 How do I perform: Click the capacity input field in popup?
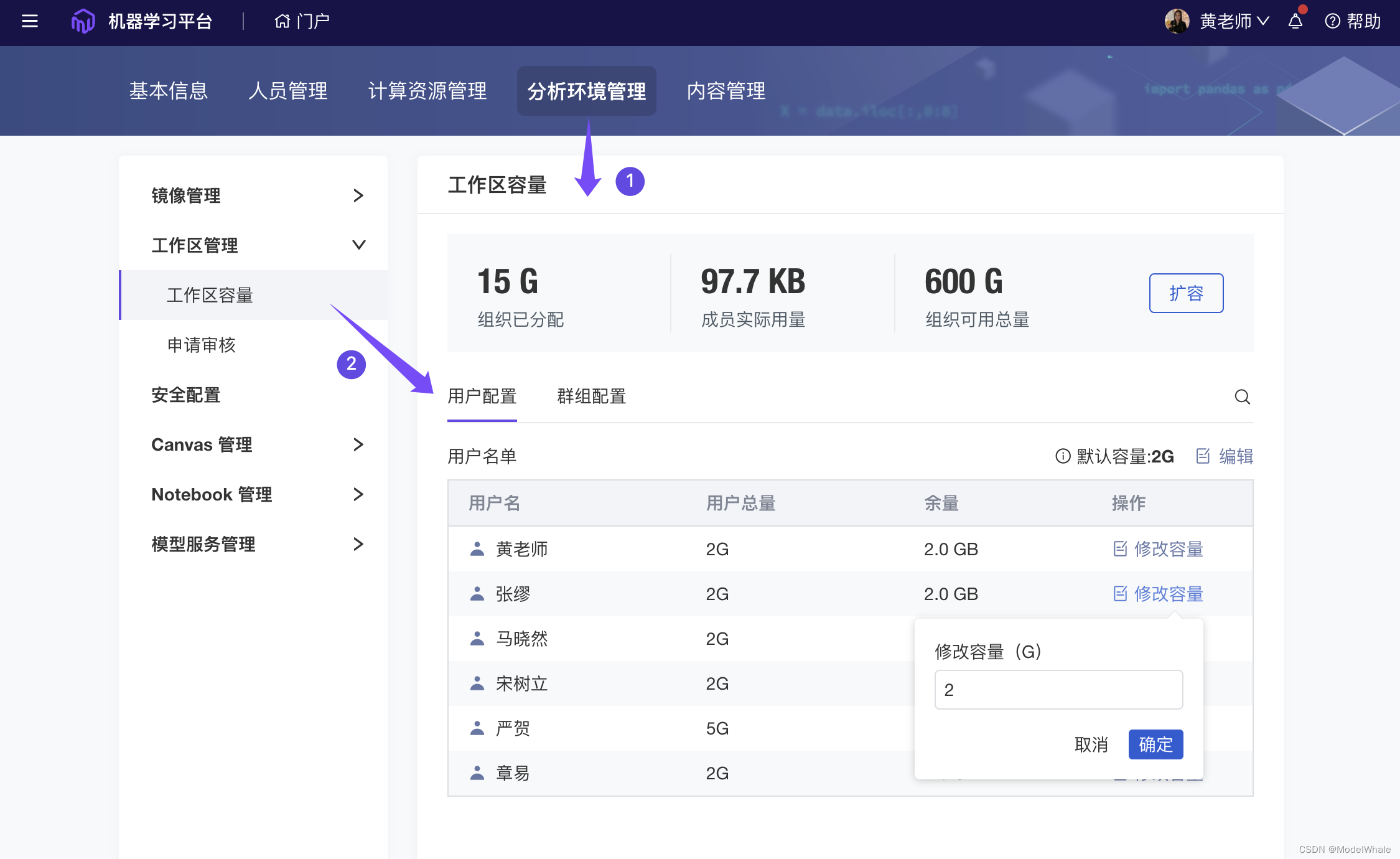pyautogui.click(x=1058, y=690)
